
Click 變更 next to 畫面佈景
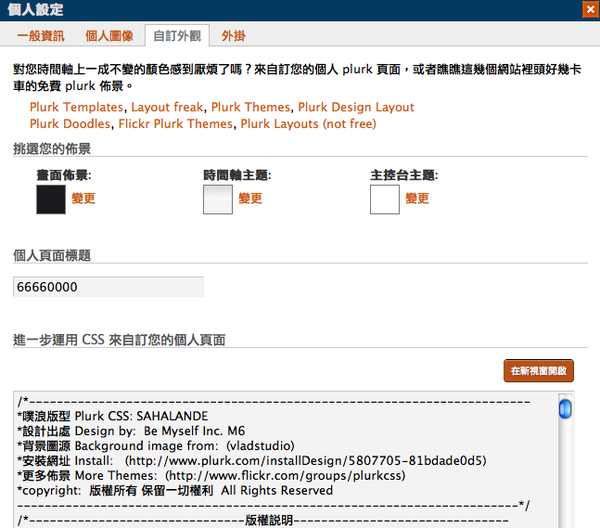coord(83,198)
